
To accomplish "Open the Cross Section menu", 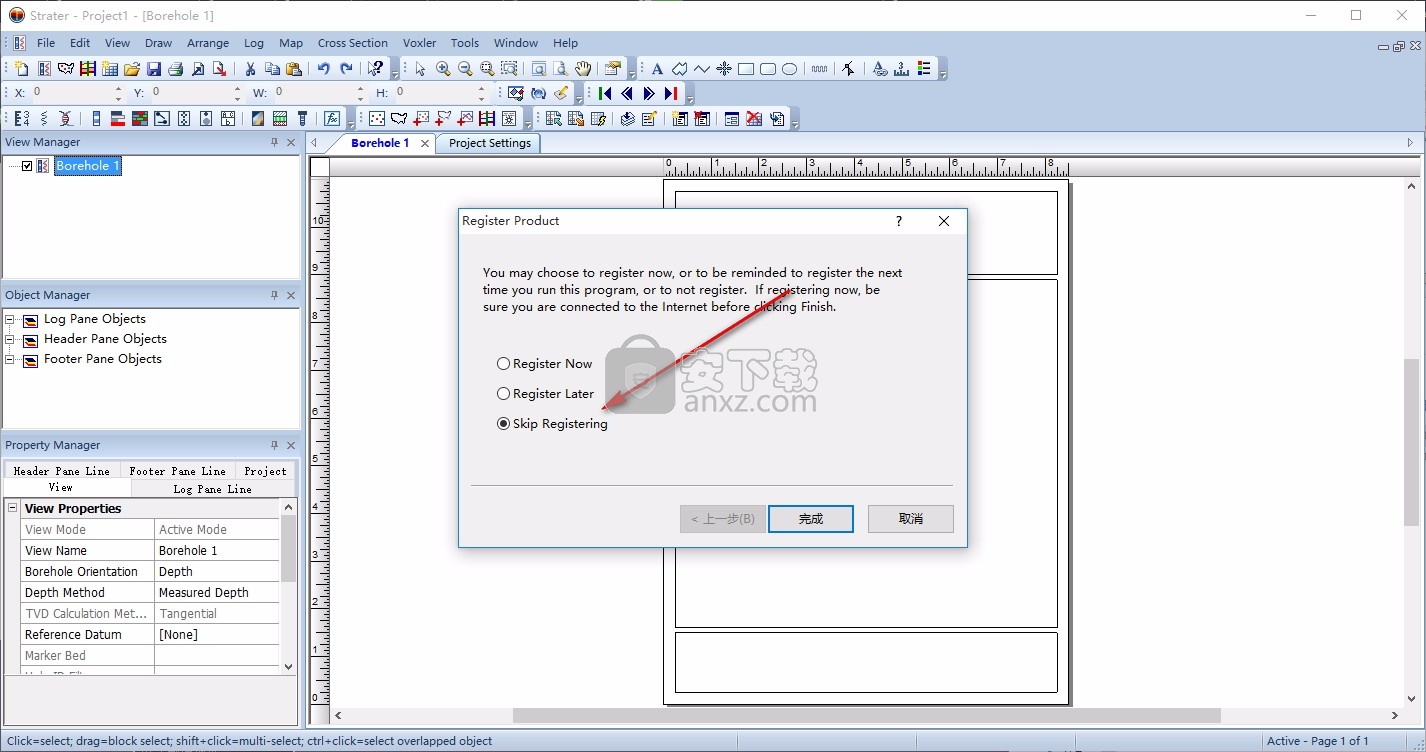I will 353,43.
